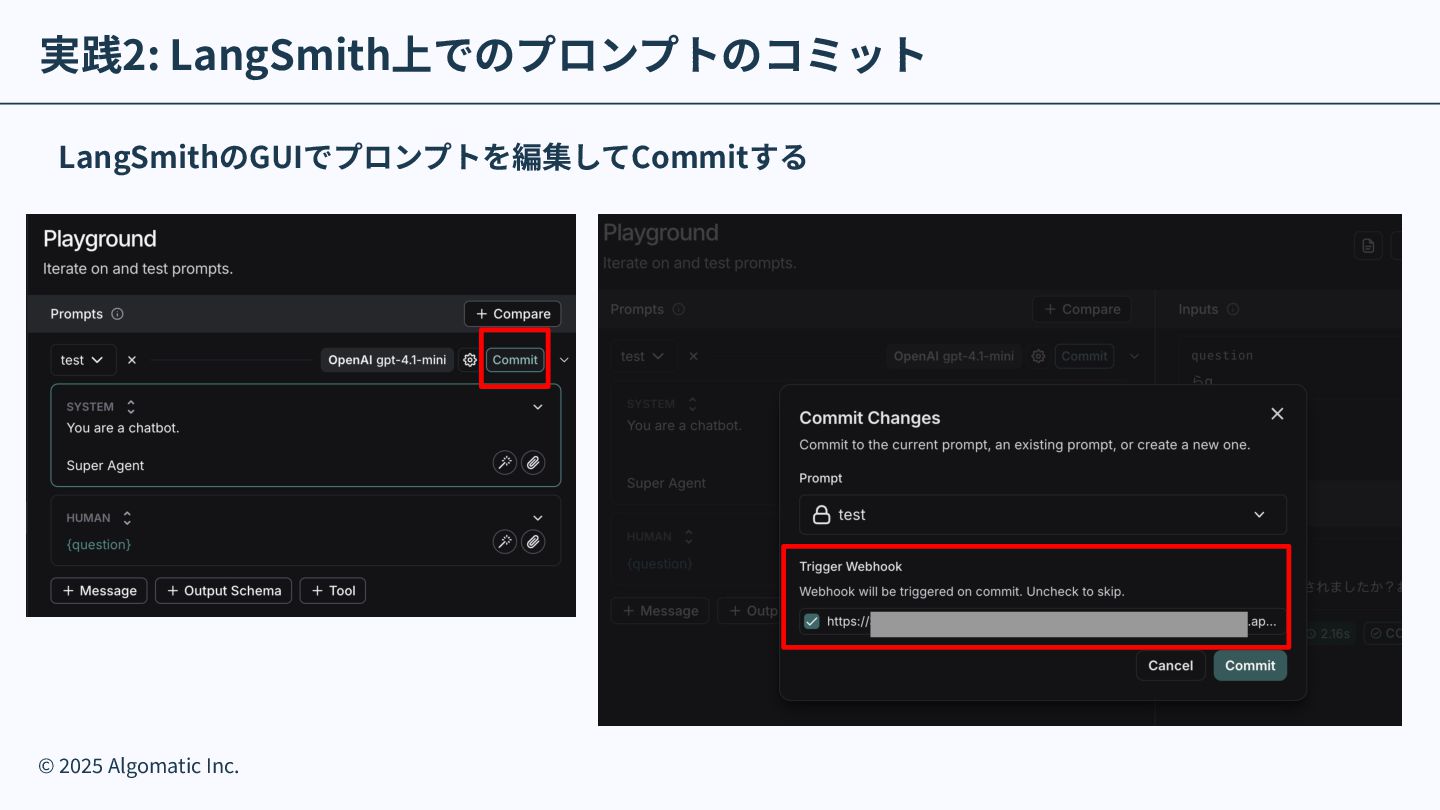This screenshot has width=1440, height=810.
Task: Click paperclip attach icon in HUMAN message
Action: [x=534, y=541]
